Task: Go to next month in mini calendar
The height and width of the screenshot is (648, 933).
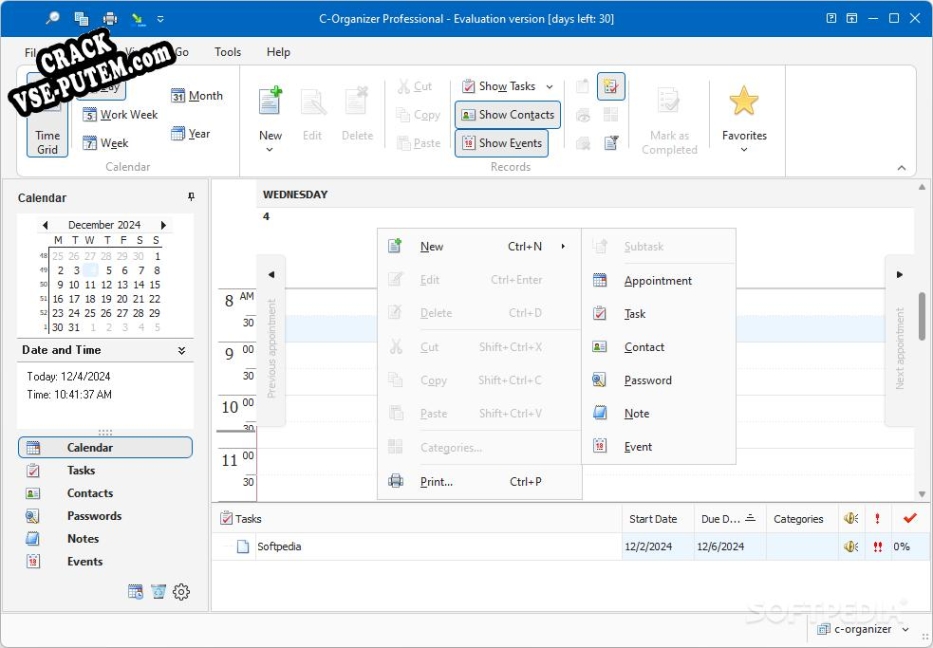Action: tap(164, 226)
